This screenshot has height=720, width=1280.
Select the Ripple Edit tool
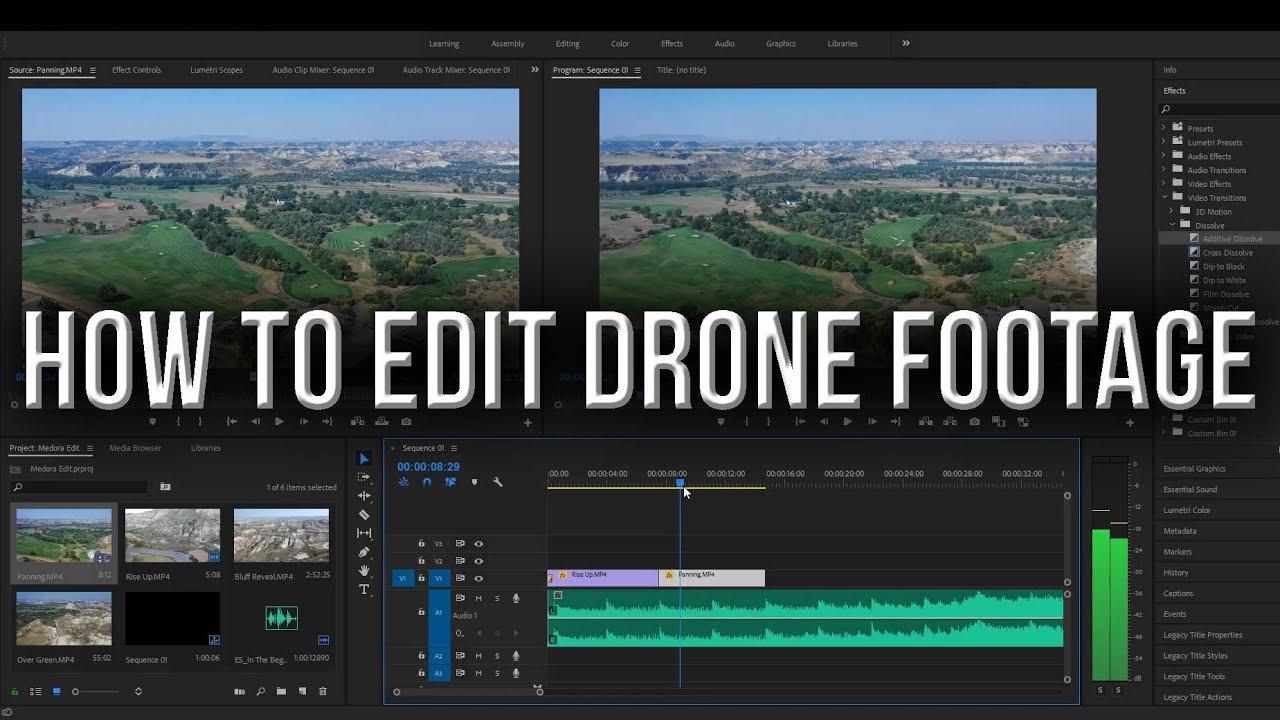coord(364,496)
